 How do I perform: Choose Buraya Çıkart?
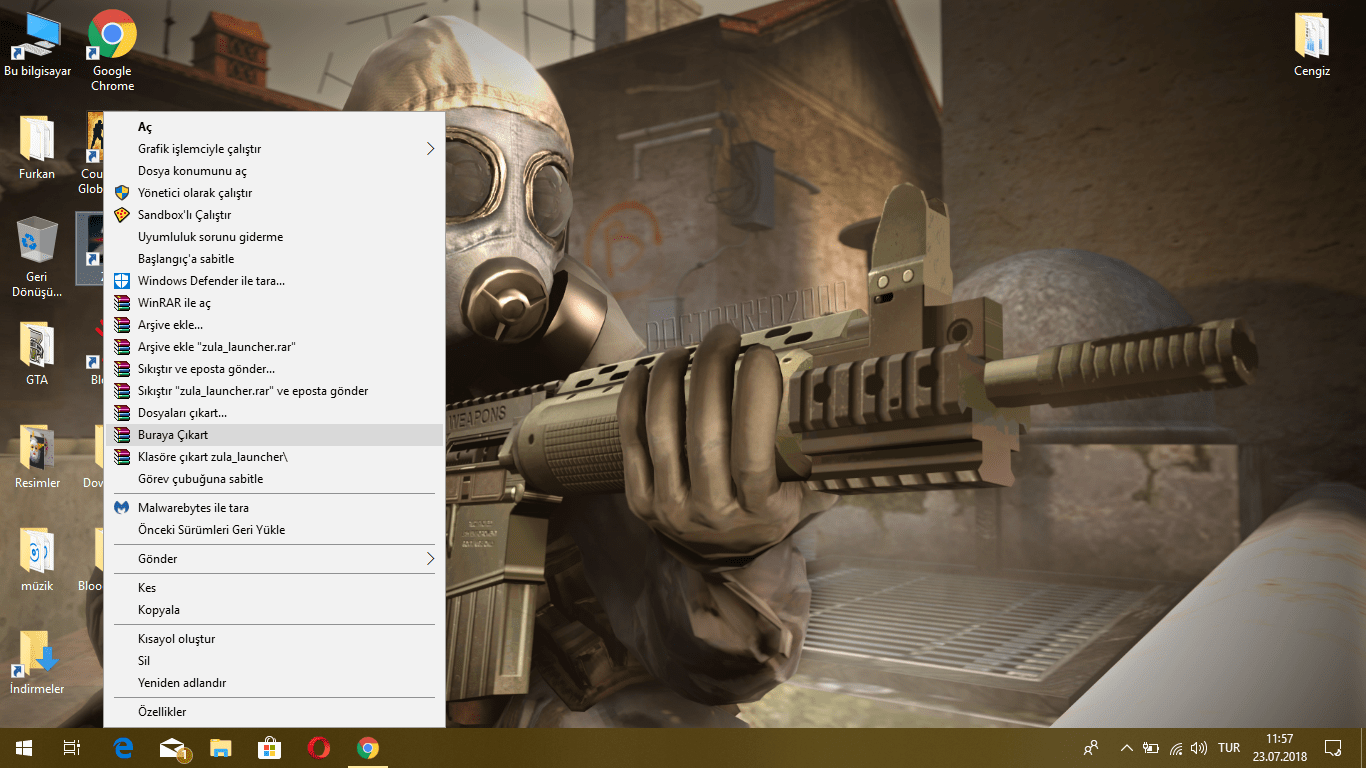[274, 435]
